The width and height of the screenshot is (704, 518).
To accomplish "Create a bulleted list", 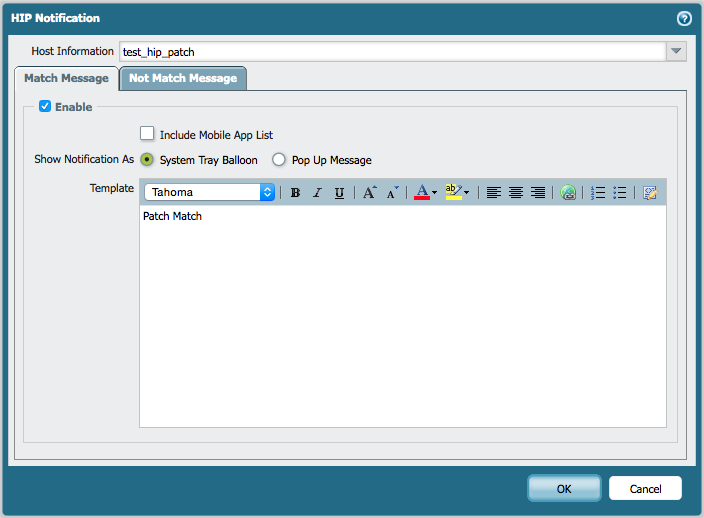I will (620, 193).
